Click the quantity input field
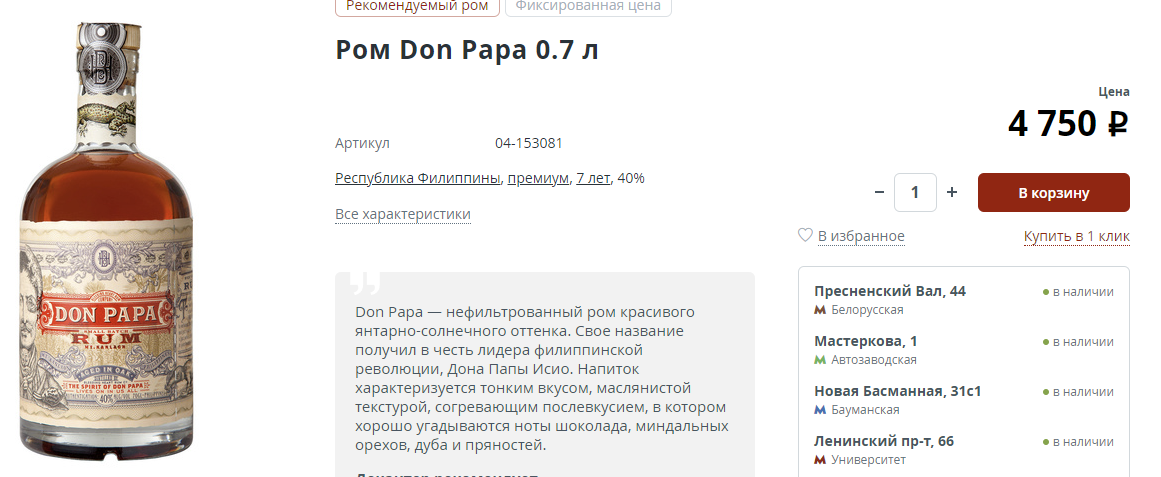This screenshot has width=1161, height=477. (x=915, y=193)
